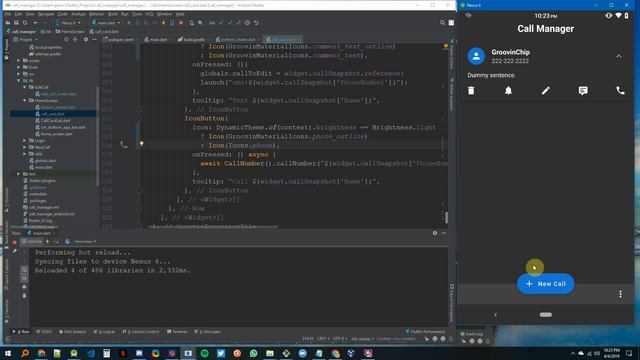Hide the Project panel with the minus icon

click(95, 40)
